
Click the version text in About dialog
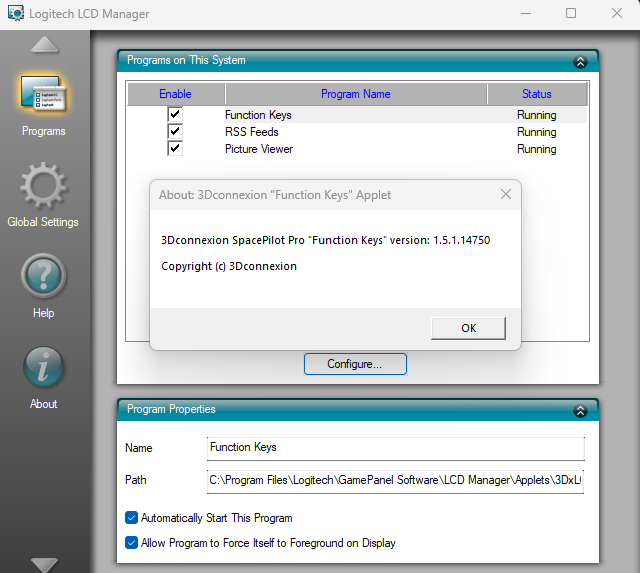tap(325, 240)
